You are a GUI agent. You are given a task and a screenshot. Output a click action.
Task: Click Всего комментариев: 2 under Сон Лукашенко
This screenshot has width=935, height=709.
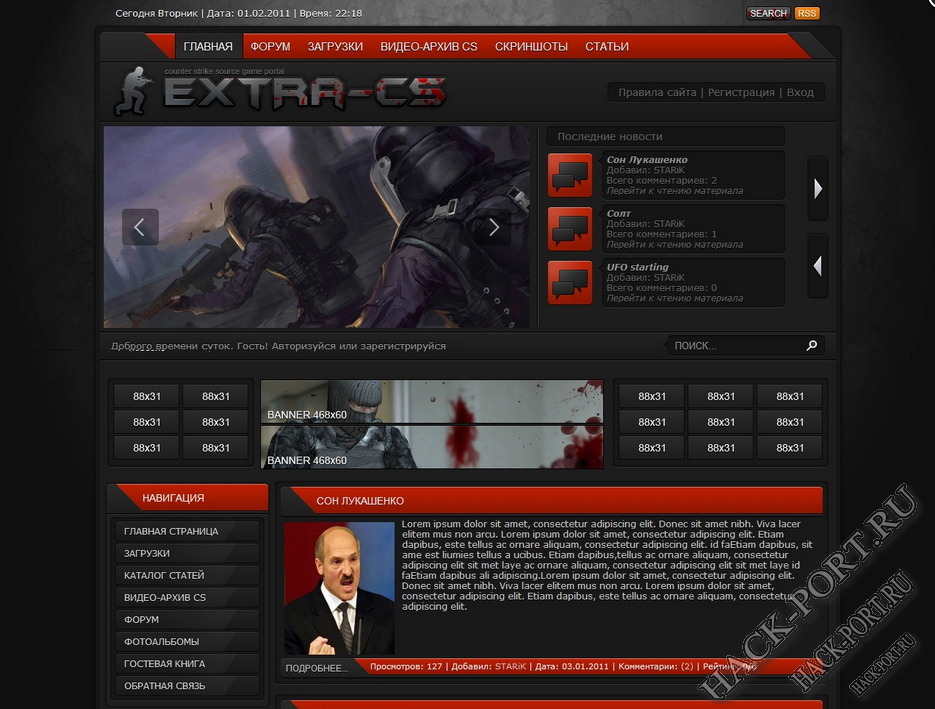coord(662,180)
